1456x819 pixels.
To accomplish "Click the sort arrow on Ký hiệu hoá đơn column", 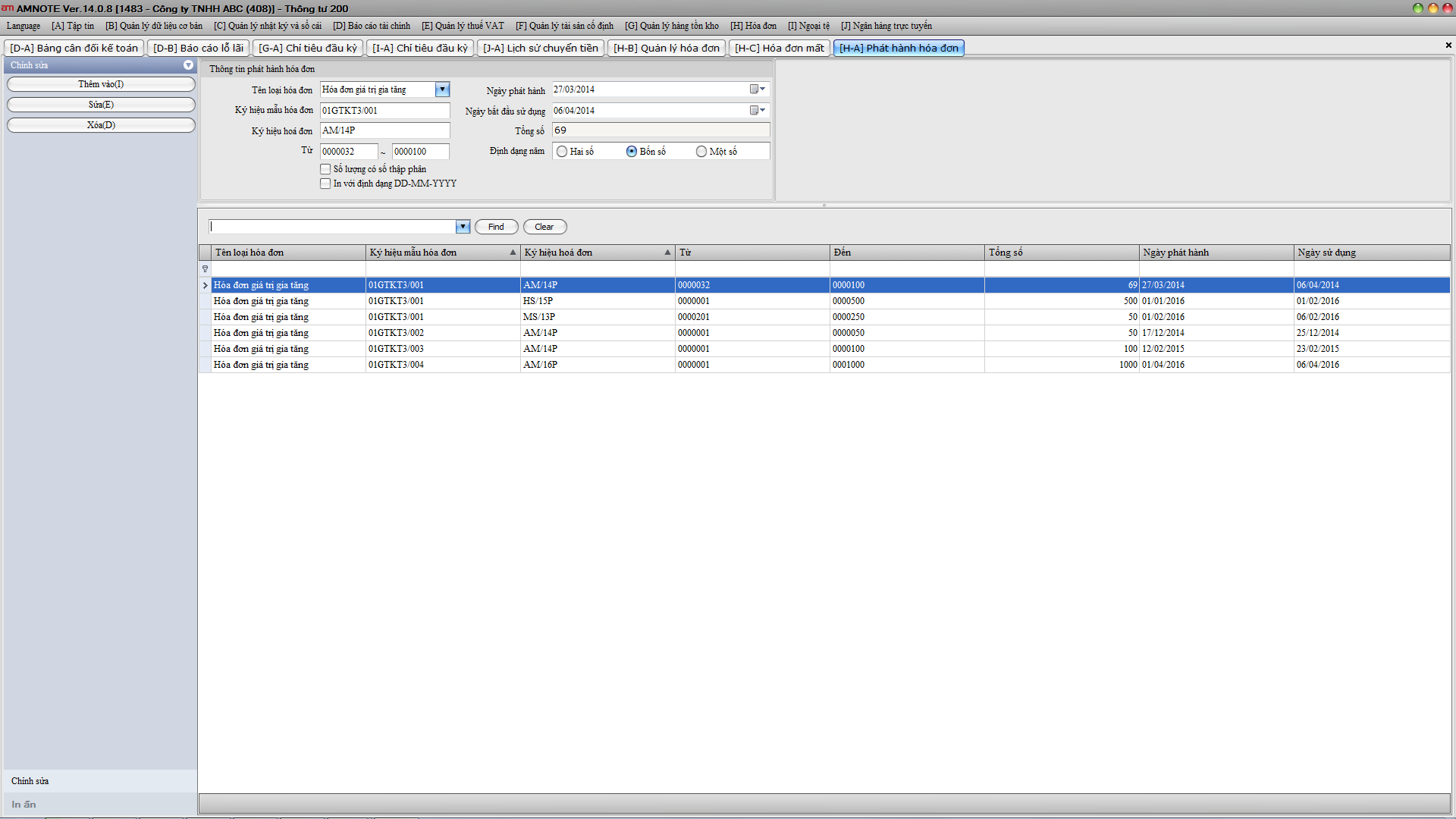I will tap(667, 253).
